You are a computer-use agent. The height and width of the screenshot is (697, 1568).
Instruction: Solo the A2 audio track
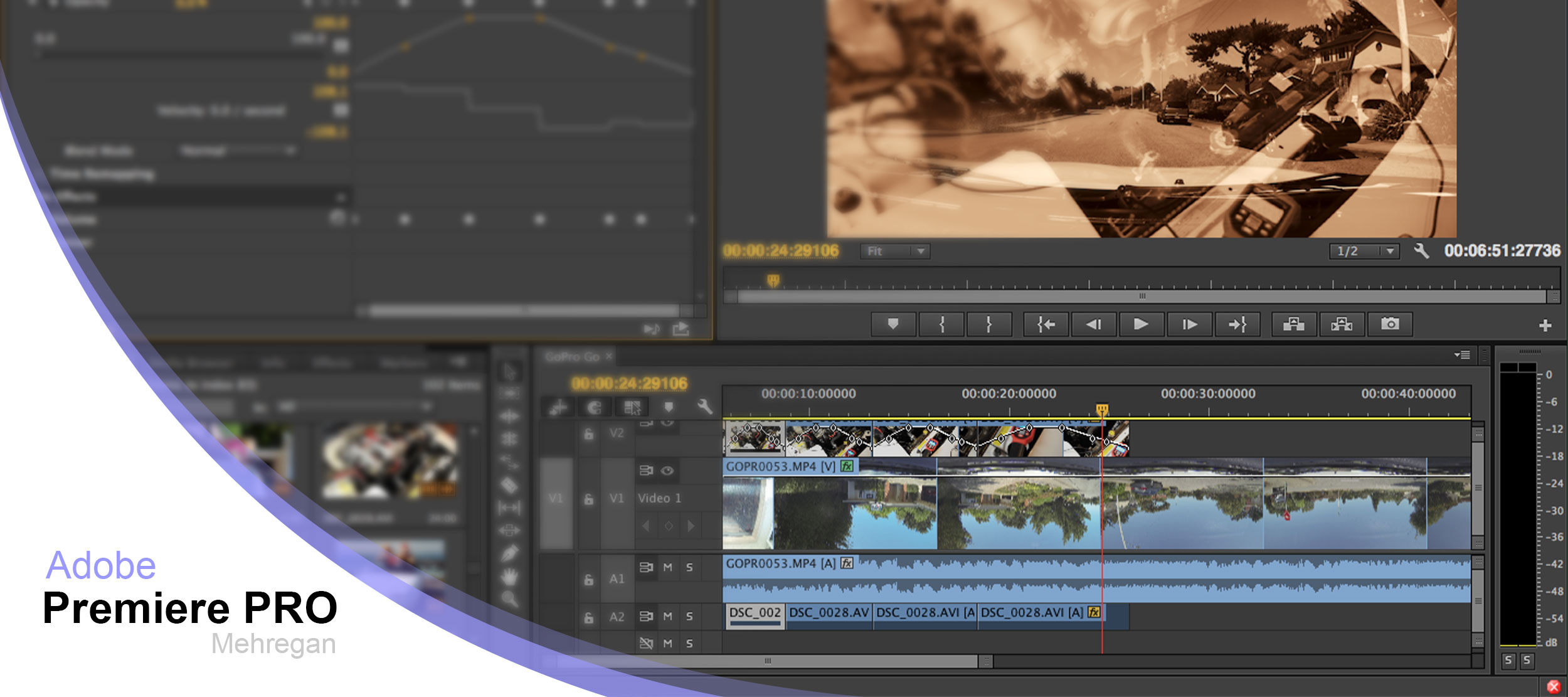pyautogui.click(x=689, y=617)
